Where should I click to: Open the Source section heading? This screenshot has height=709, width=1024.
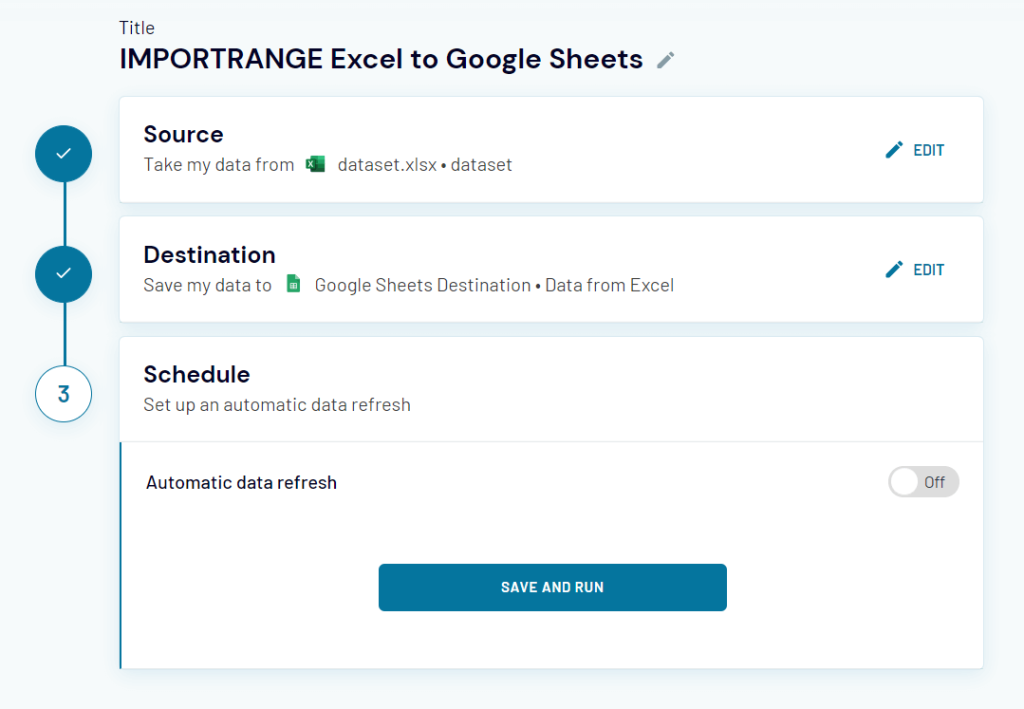184,134
